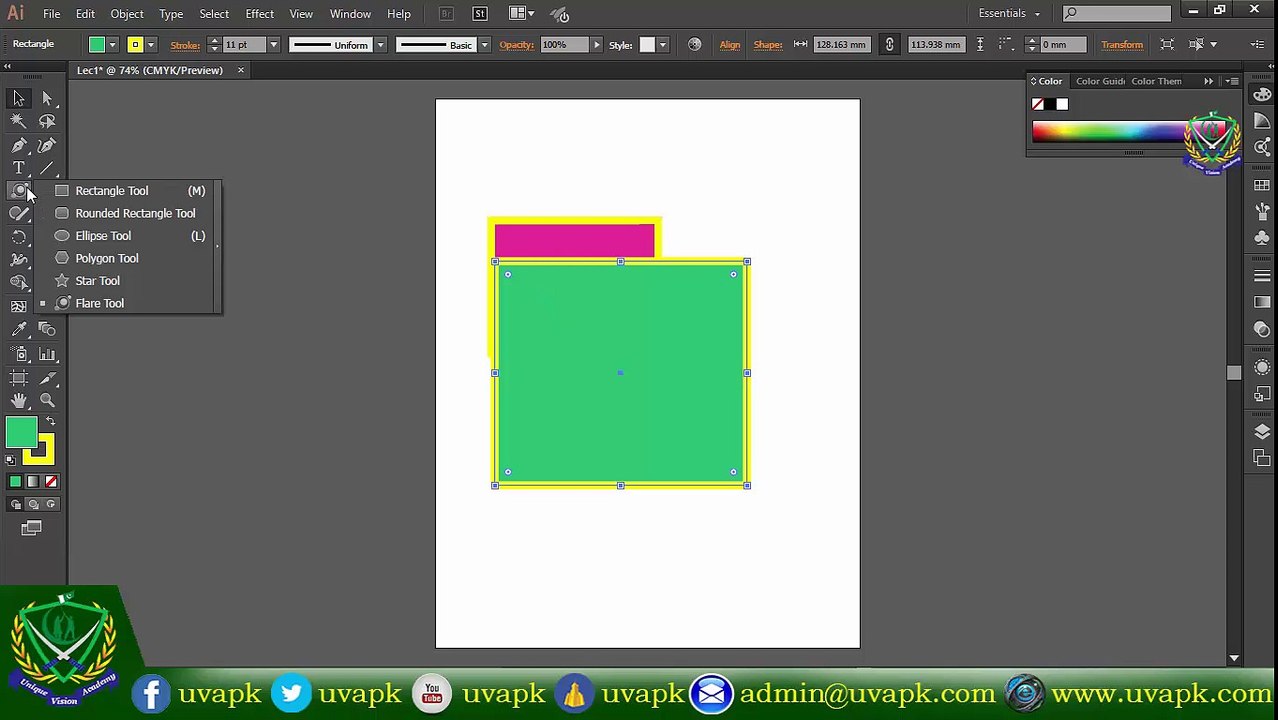Open the Recolor Artwork icon
This screenshot has height=720, width=1278.
[694, 44]
